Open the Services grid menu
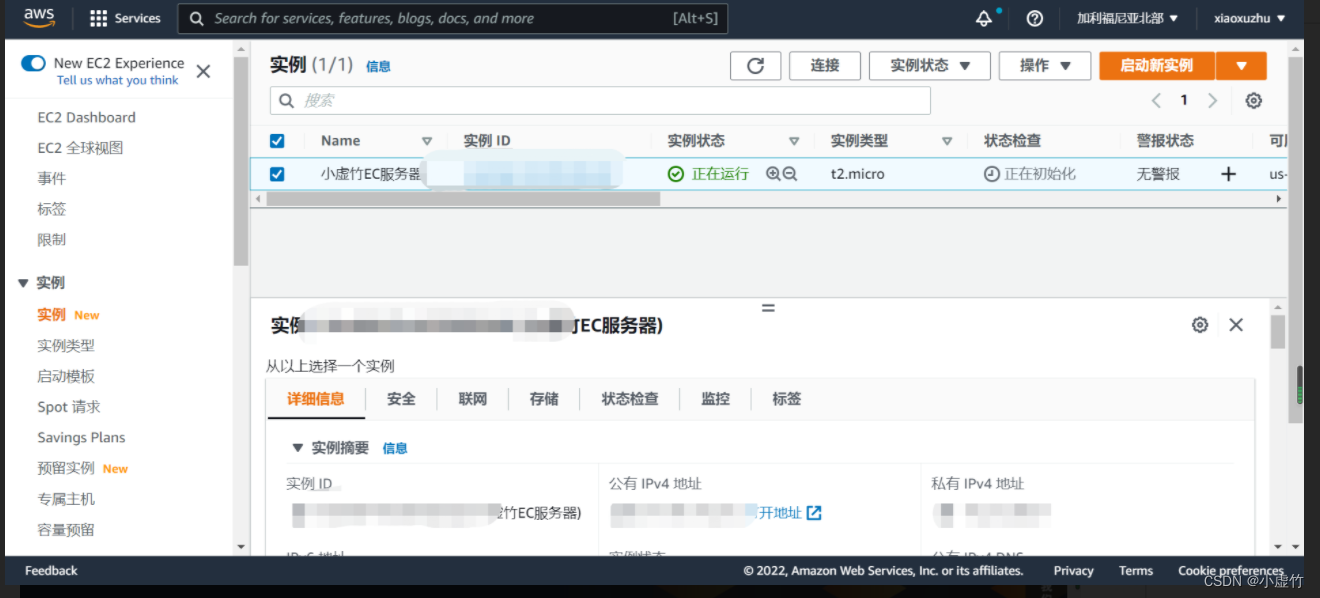The height and width of the screenshot is (598, 1320). coord(125,18)
